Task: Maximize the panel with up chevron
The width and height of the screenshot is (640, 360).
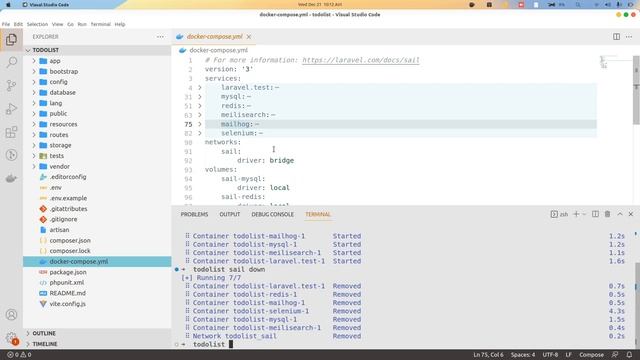Action: tap(620, 214)
